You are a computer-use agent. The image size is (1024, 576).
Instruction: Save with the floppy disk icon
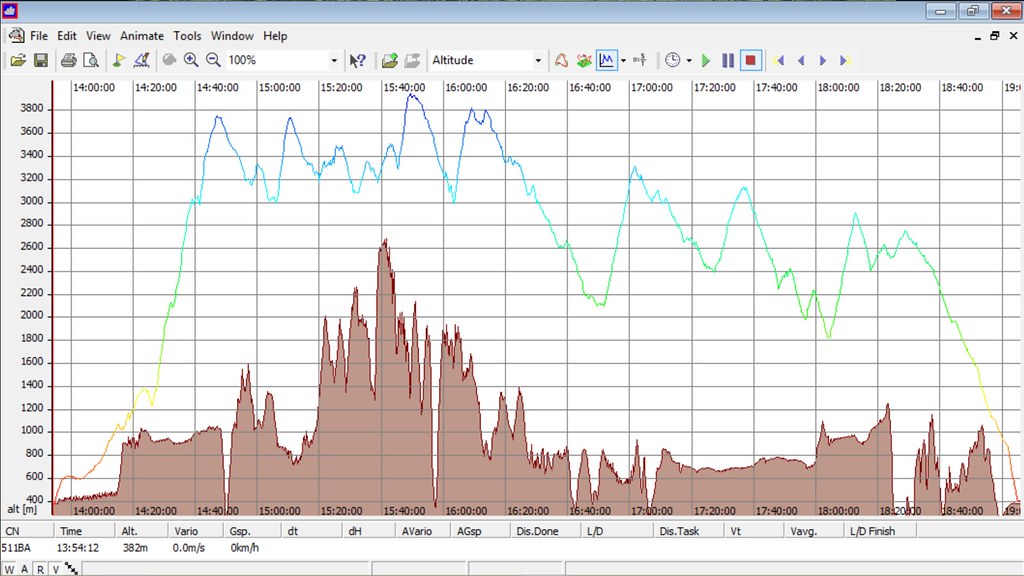(40, 61)
